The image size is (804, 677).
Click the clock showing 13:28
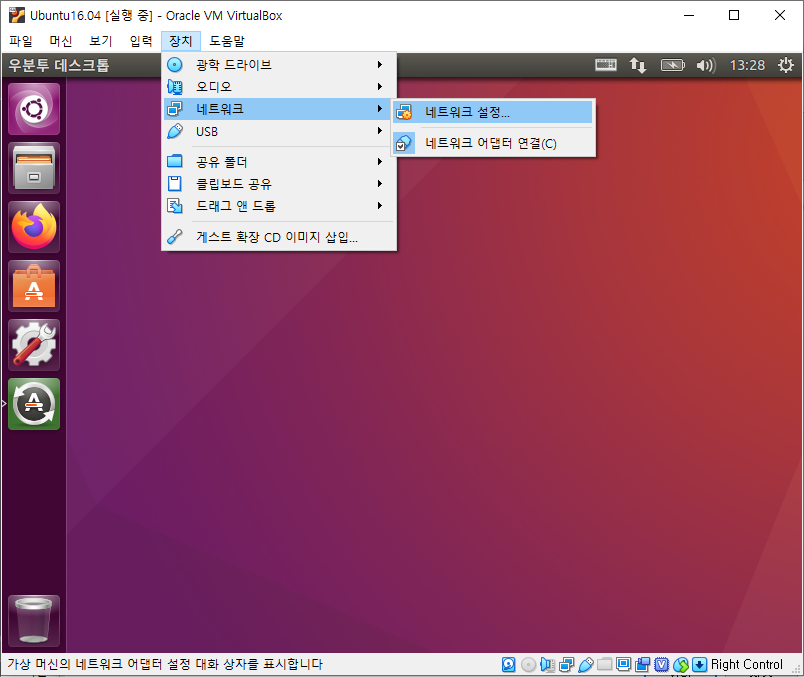click(x=747, y=65)
